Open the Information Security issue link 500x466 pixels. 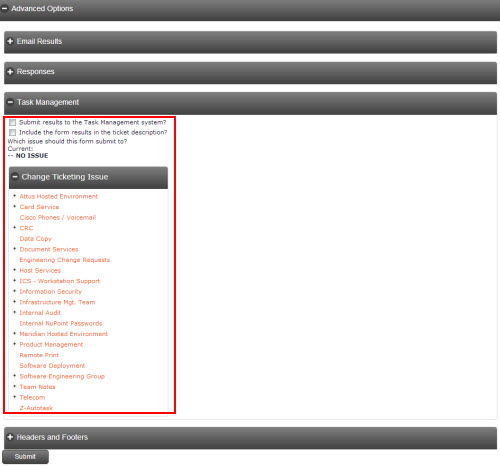point(51,291)
